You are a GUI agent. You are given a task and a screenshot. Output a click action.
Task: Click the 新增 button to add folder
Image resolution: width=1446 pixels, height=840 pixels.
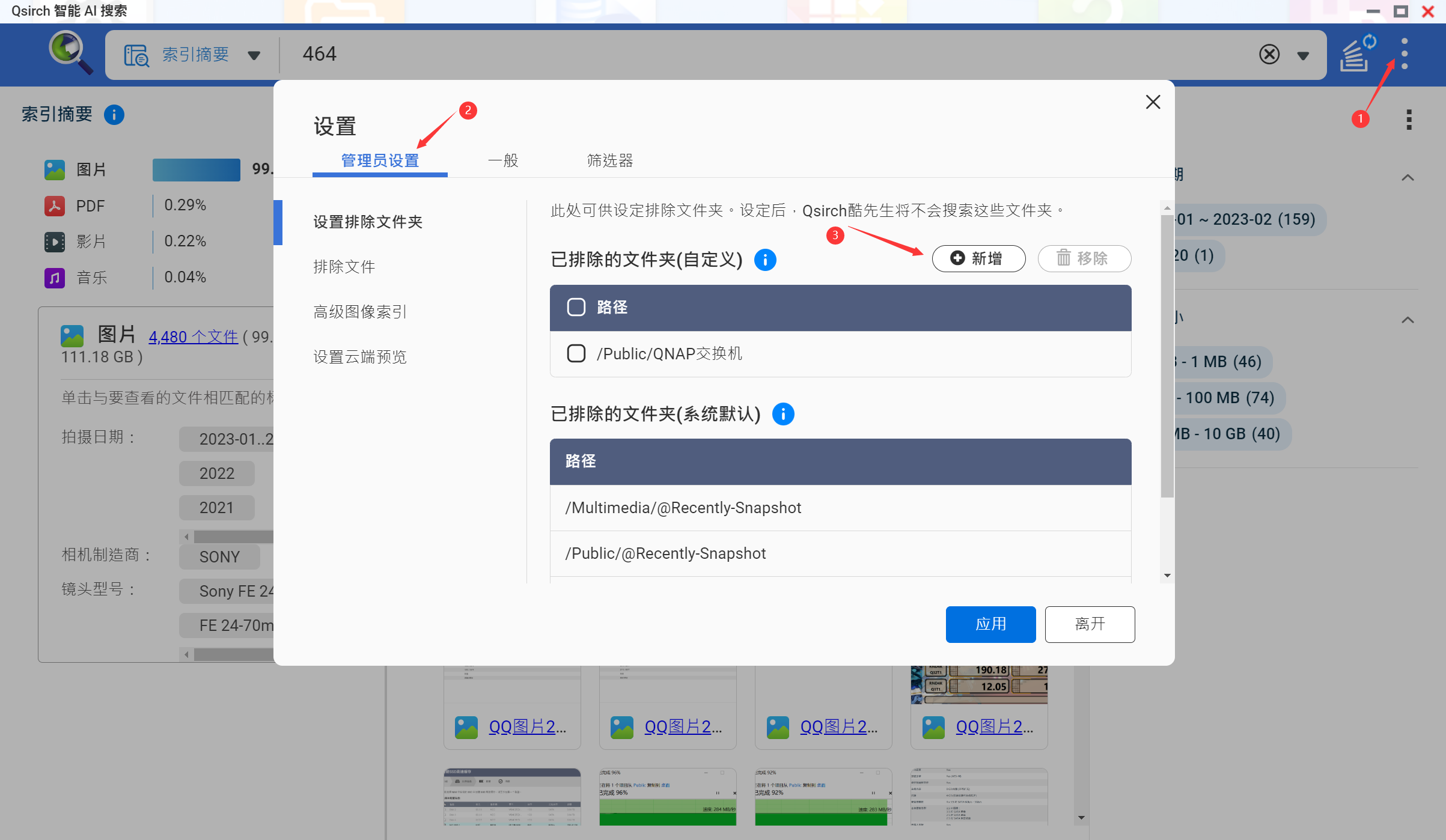tap(978, 258)
